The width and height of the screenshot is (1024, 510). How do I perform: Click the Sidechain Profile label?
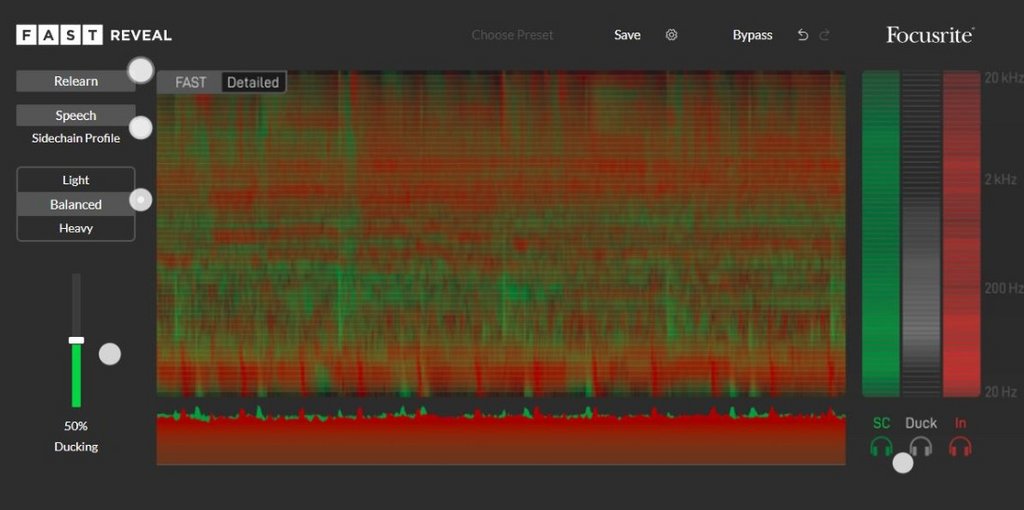76,138
